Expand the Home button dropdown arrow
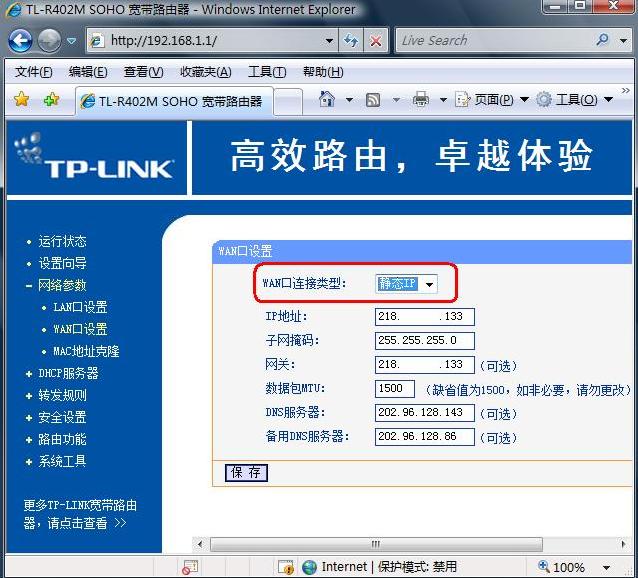Viewport: 638px width, 578px height. click(349, 100)
